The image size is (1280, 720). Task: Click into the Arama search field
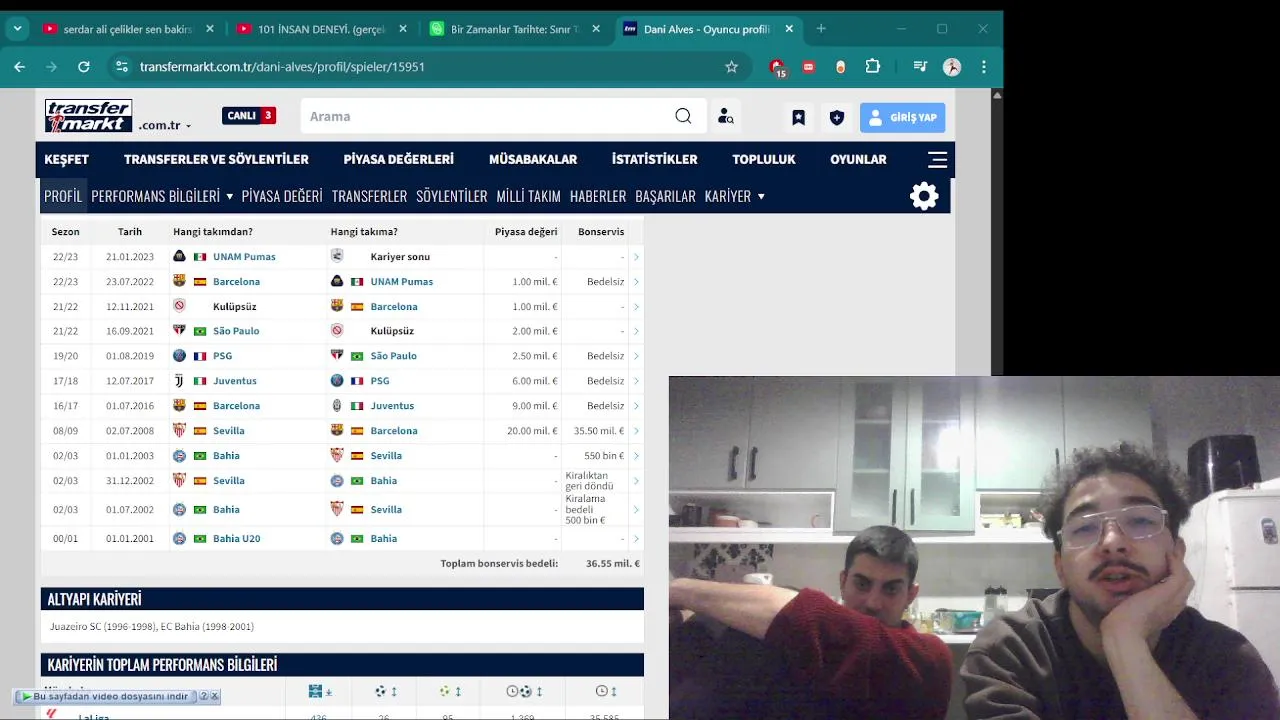(x=485, y=116)
